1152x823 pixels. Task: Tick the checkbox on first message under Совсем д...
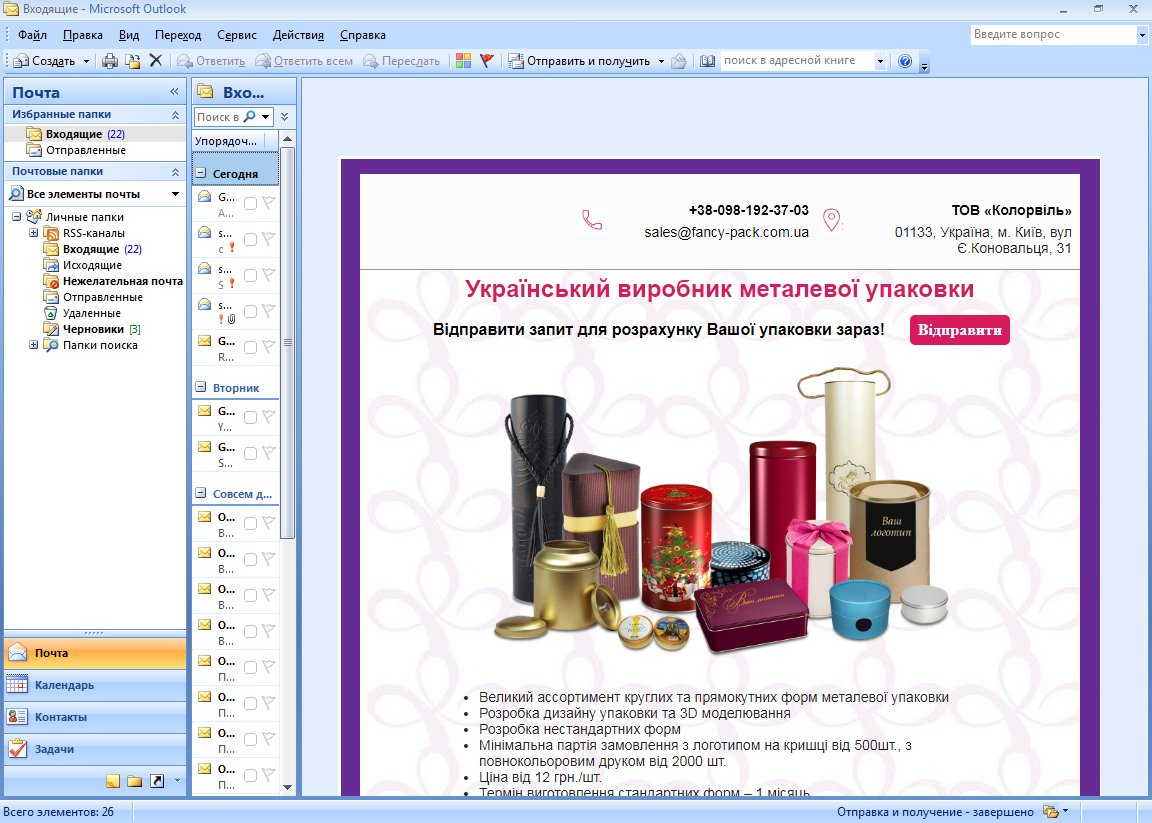tap(250, 523)
